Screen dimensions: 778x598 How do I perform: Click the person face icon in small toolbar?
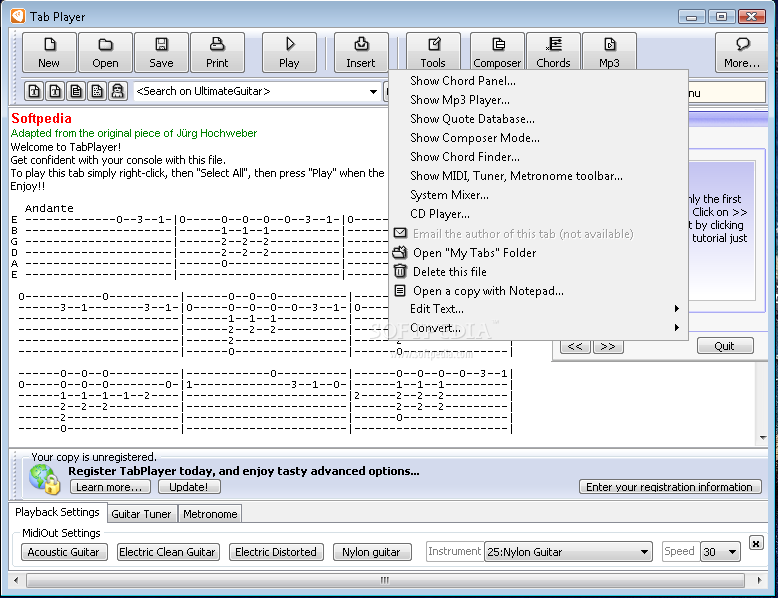pyautogui.click(x=118, y=91)
